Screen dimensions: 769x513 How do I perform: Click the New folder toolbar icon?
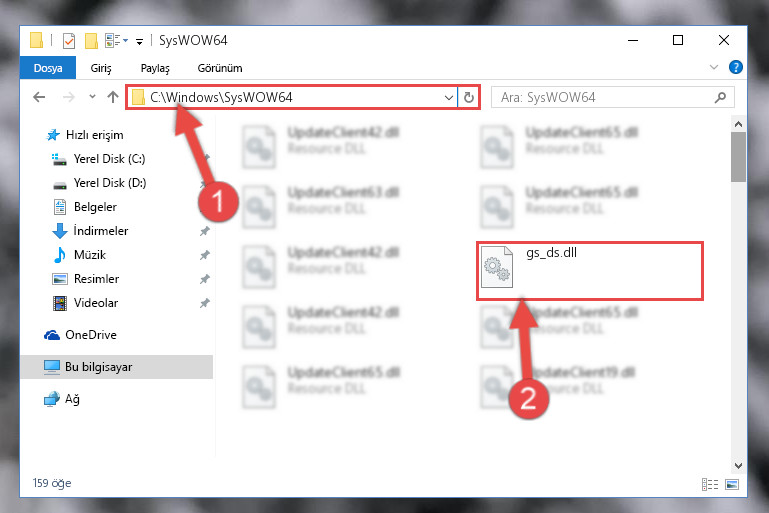coord(91,41)
